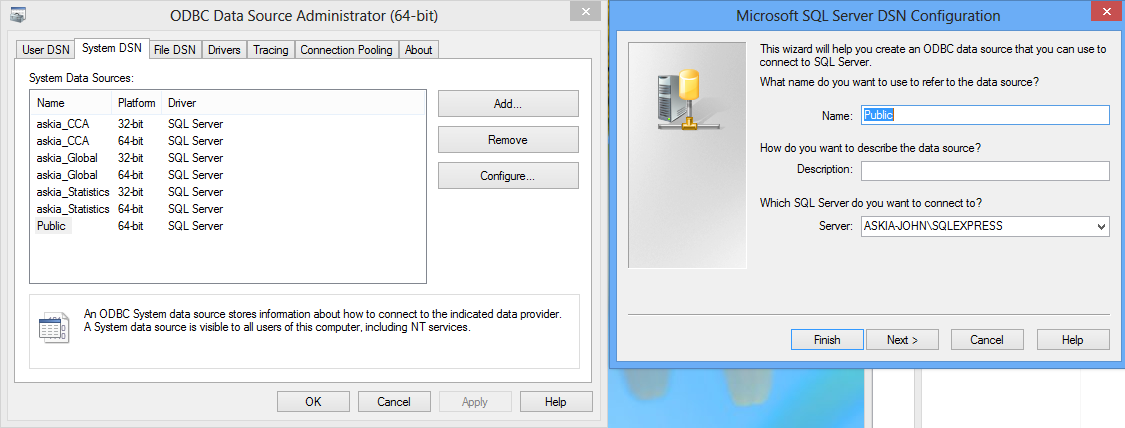Viewport: 1125px width, 428px height.
Task: Open the Server dropdown list
Action: tap(1101, 227)
